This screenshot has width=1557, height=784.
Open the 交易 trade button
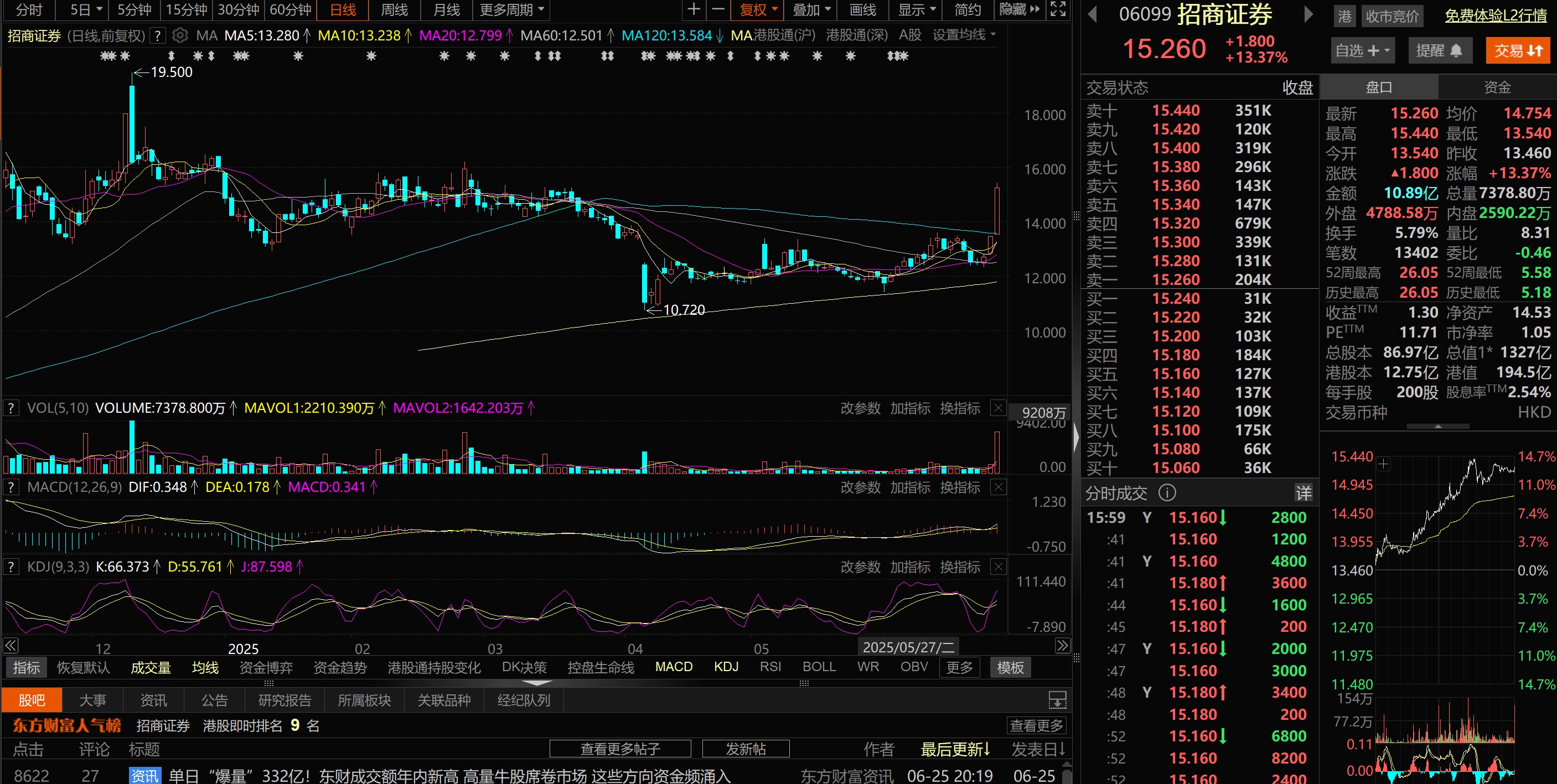point(1518,51)
